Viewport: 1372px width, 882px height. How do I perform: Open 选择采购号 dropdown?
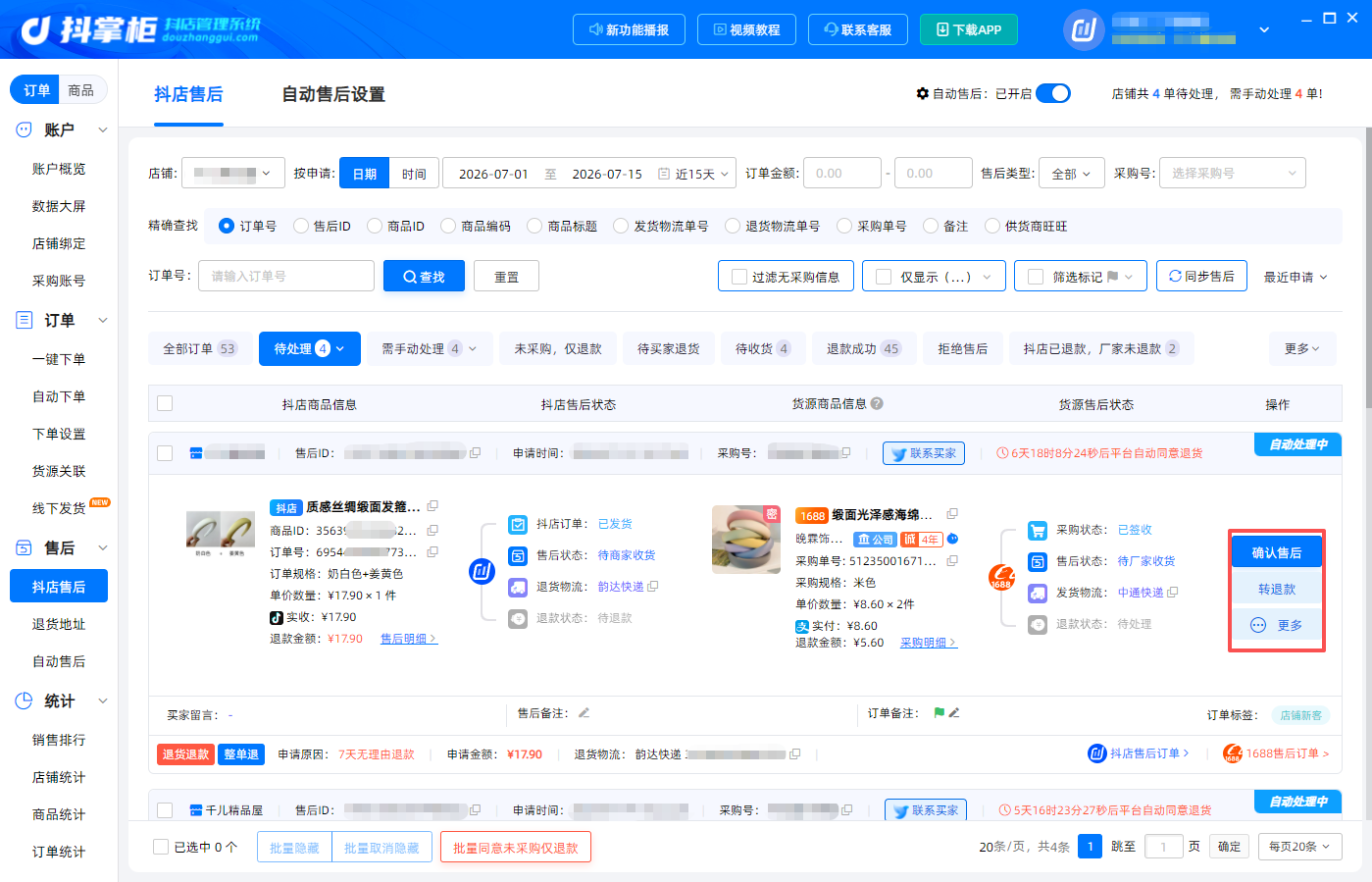coord(1233,174)
